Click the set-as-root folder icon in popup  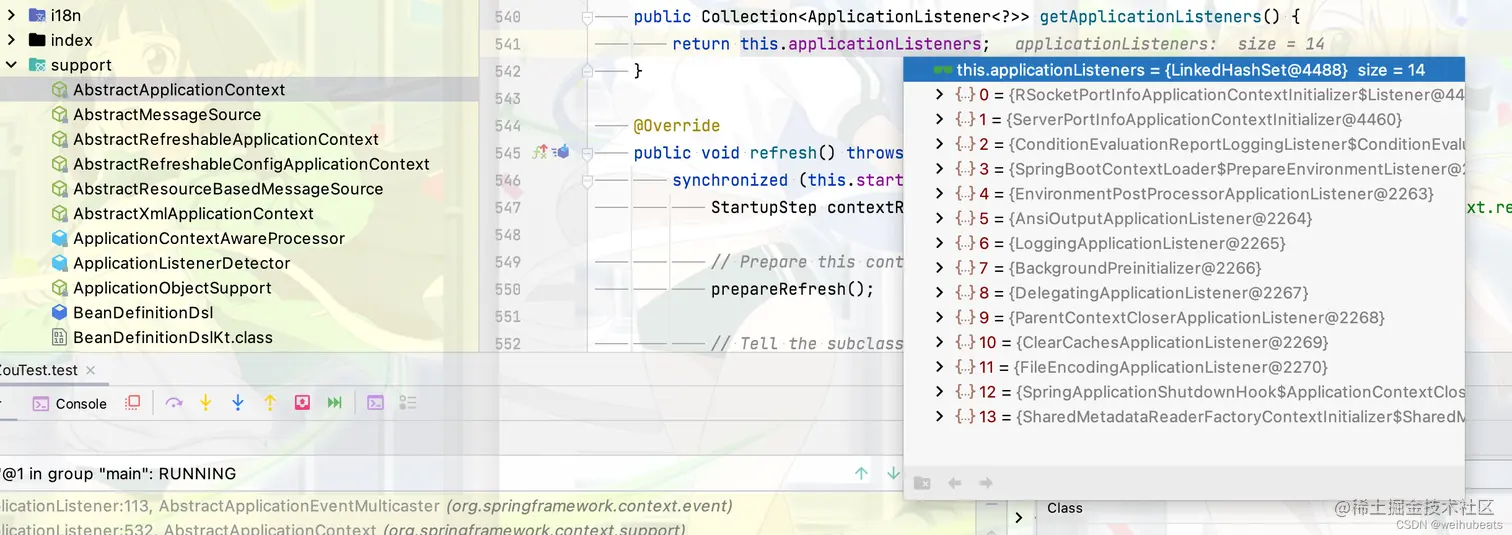pos(923,483)
